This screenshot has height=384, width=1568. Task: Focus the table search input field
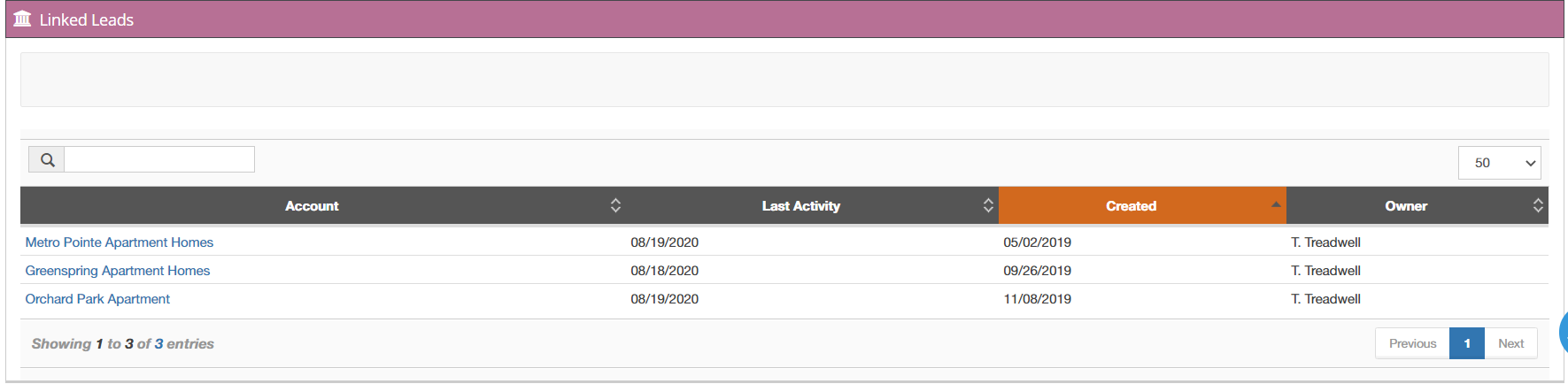(x=159, y=159)
